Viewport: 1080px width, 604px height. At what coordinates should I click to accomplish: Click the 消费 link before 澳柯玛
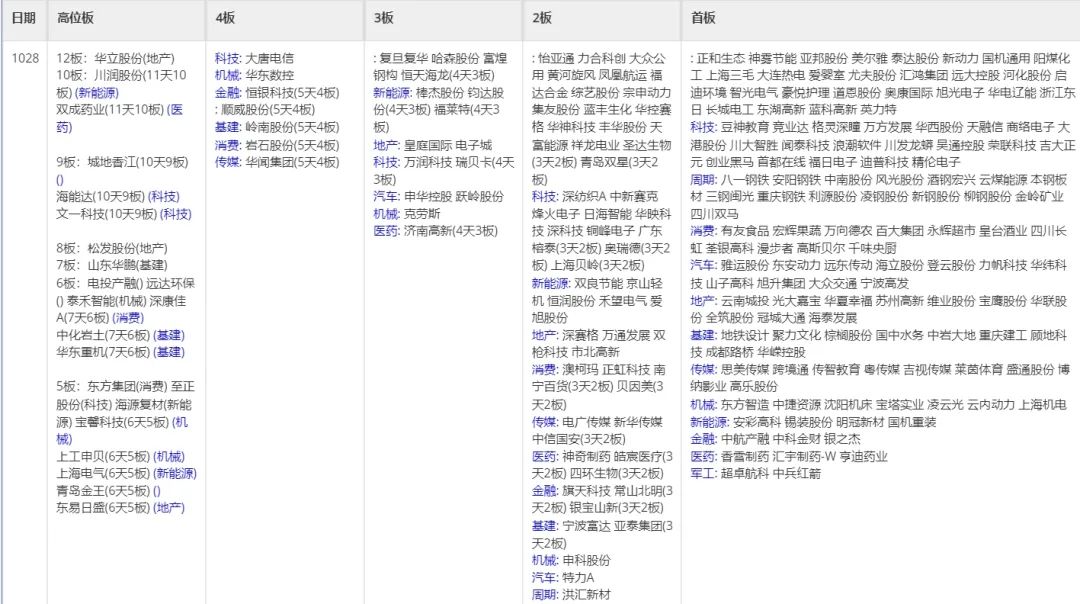click(544, 370)
